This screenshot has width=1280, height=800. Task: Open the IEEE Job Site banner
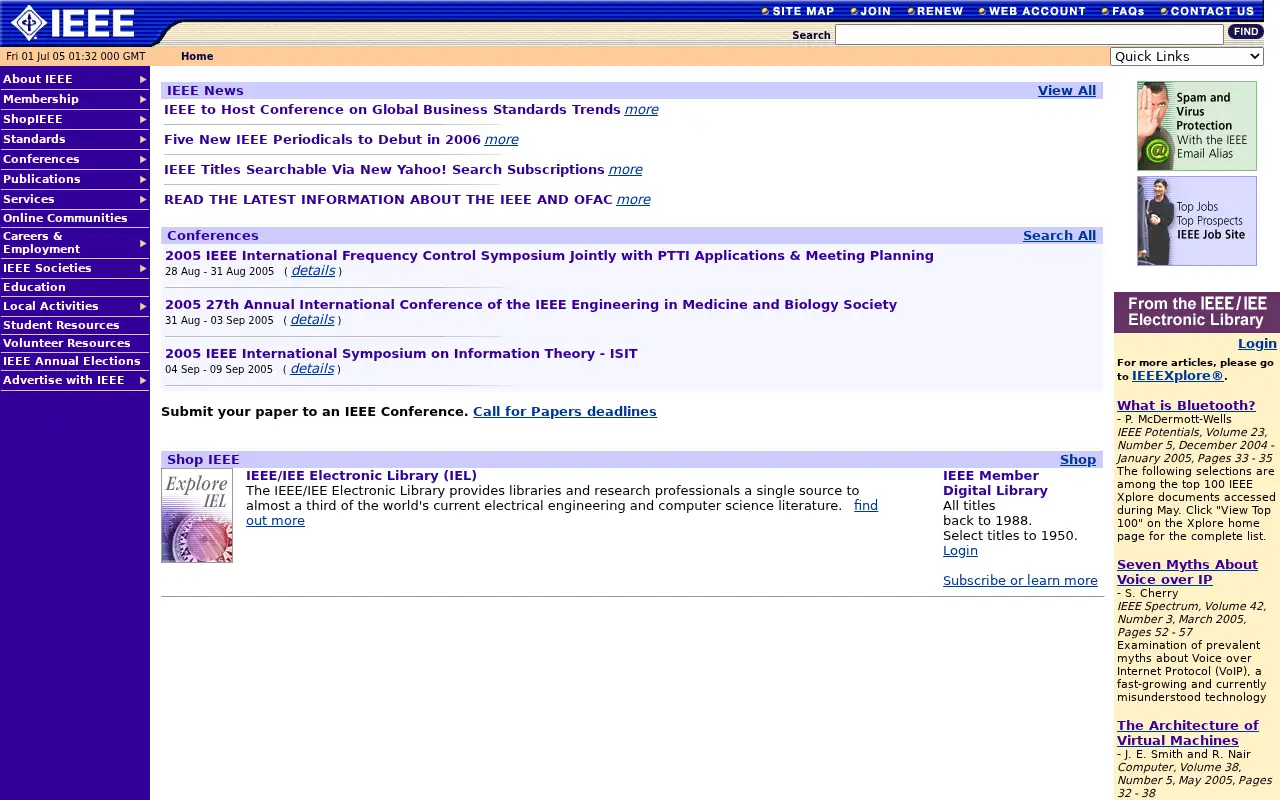pos(1197,221)
